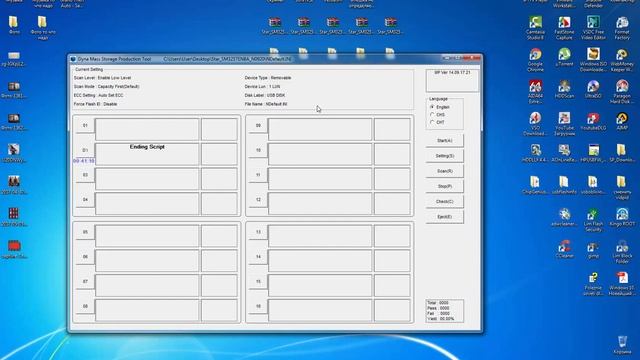Screen dimensions: 640x360
Task: Open HDDLLF 4.4 desktop icon
Action: [x=535, y=153]
